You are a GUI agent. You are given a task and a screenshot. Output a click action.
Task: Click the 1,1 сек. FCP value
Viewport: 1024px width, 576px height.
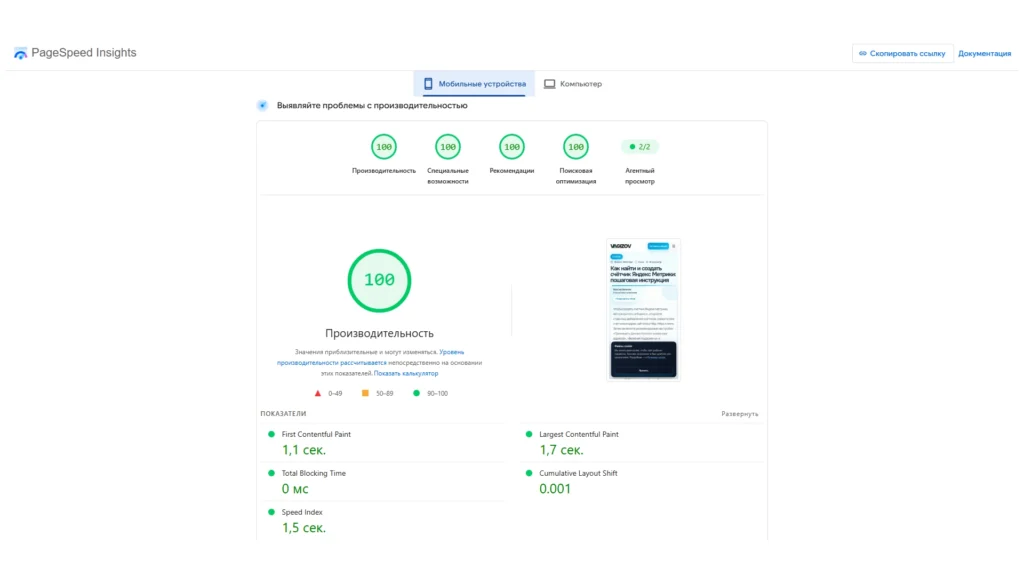[x=304, y=450]
